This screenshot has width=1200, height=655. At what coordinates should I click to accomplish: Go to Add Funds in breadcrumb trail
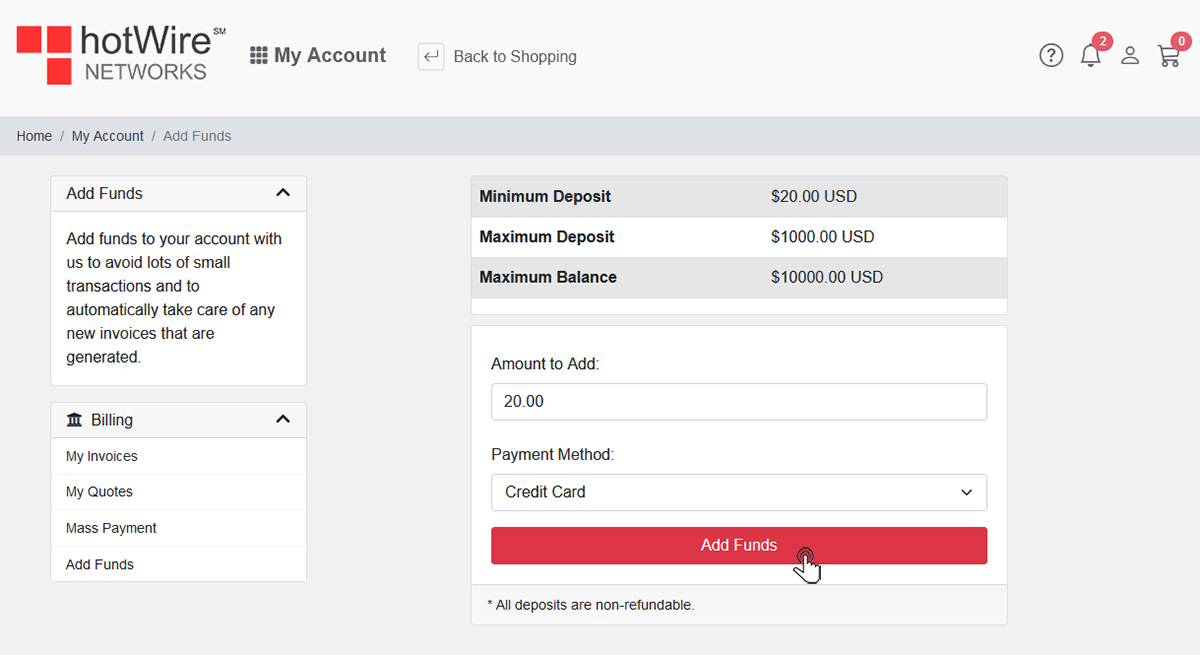click(x=197, y=135)
